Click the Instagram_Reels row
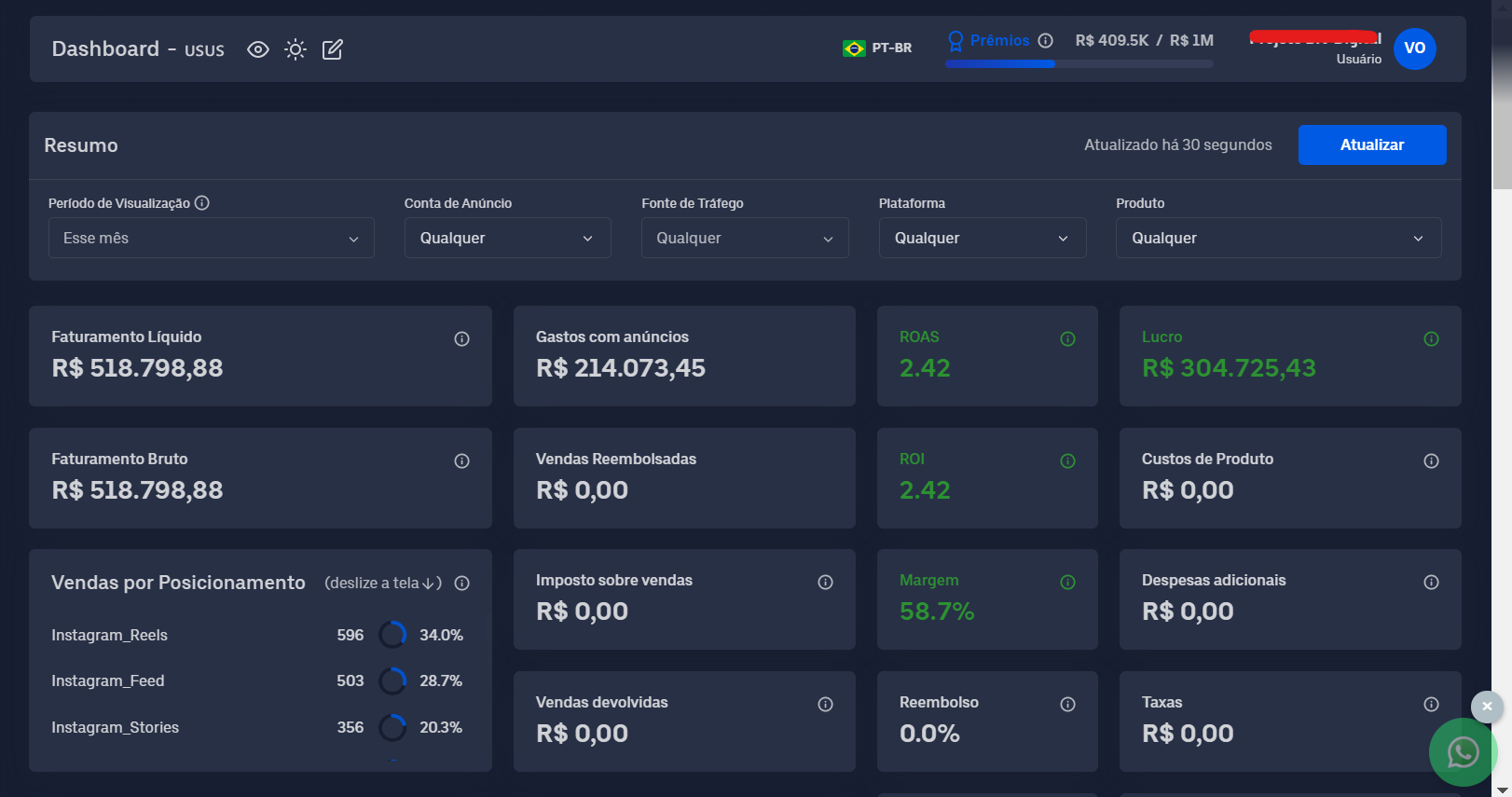Viewport: 1512px width, 797px height. tap(257, 635)
